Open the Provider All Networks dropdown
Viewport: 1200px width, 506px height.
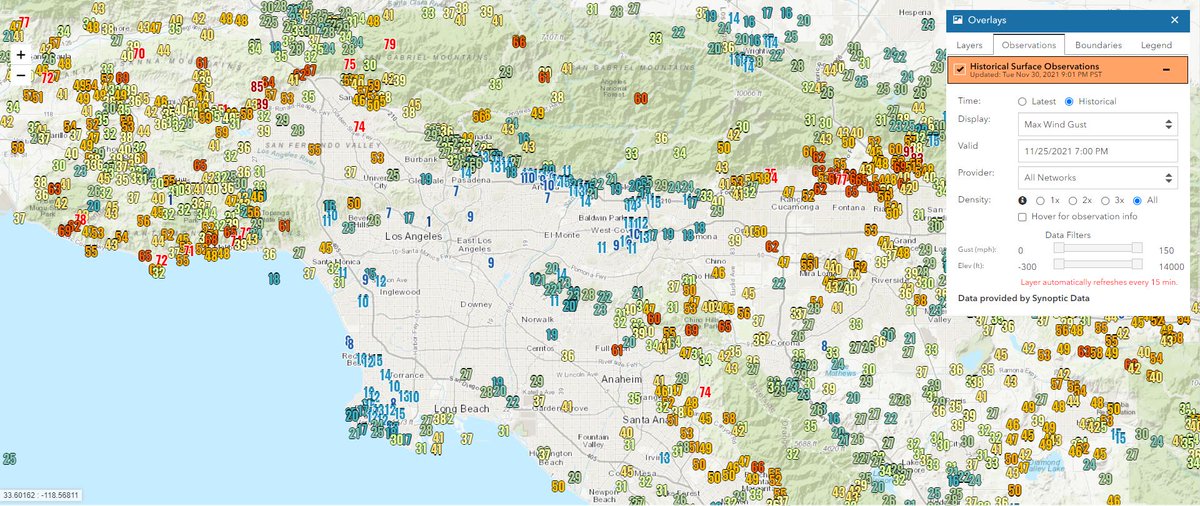click(1097, 177)
